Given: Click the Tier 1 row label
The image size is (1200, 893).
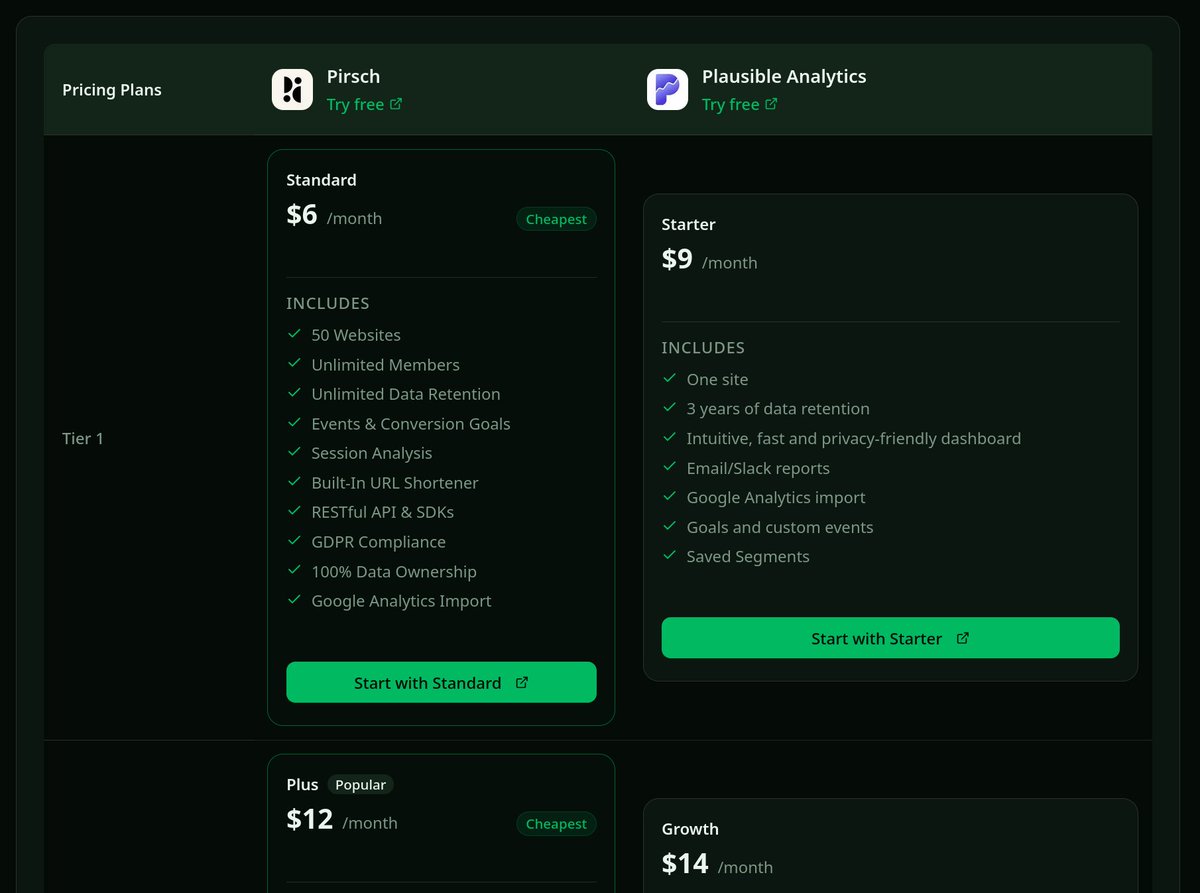Looking at the screenshot, I should [83, 438].
